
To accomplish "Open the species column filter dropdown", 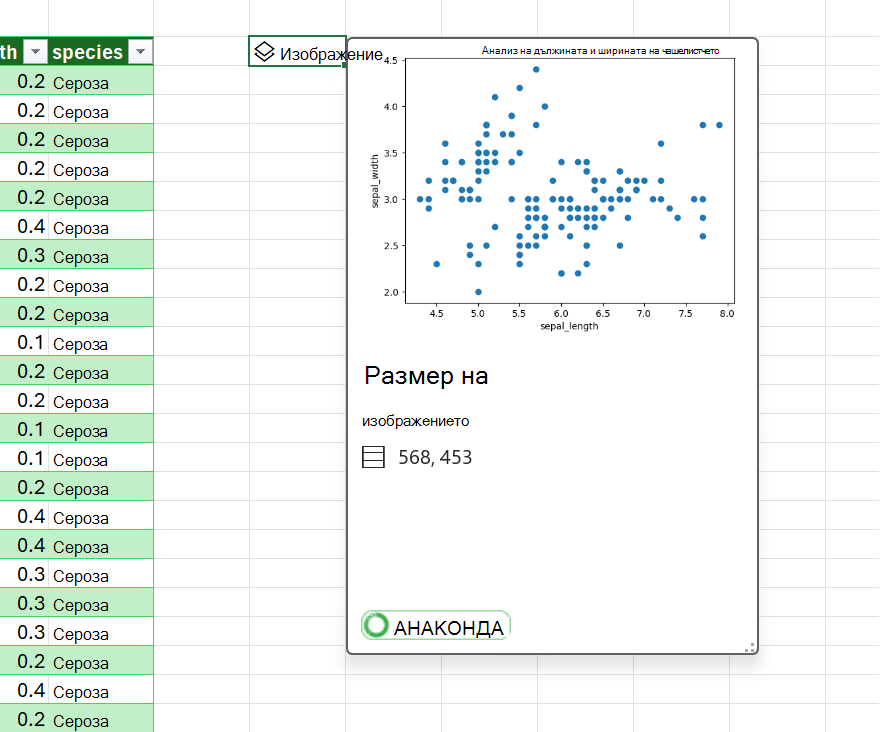I will (140, 52).
